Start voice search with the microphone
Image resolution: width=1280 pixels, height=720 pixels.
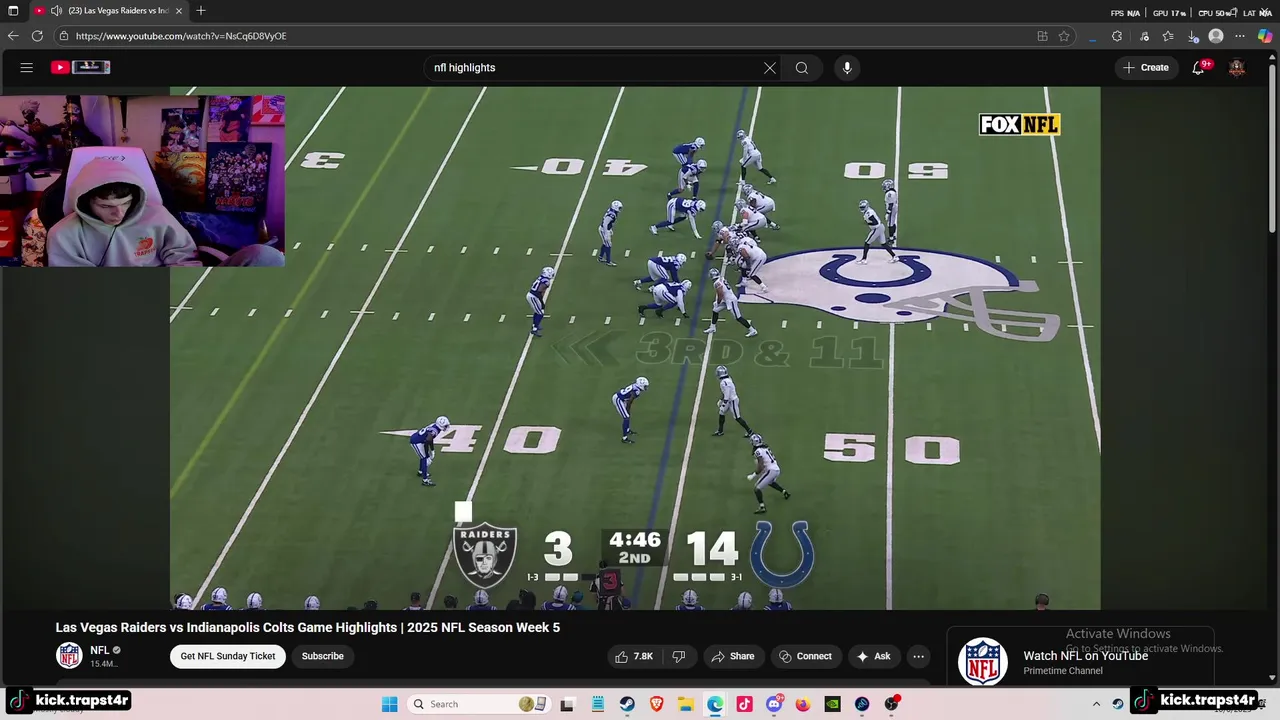[847, 67]
